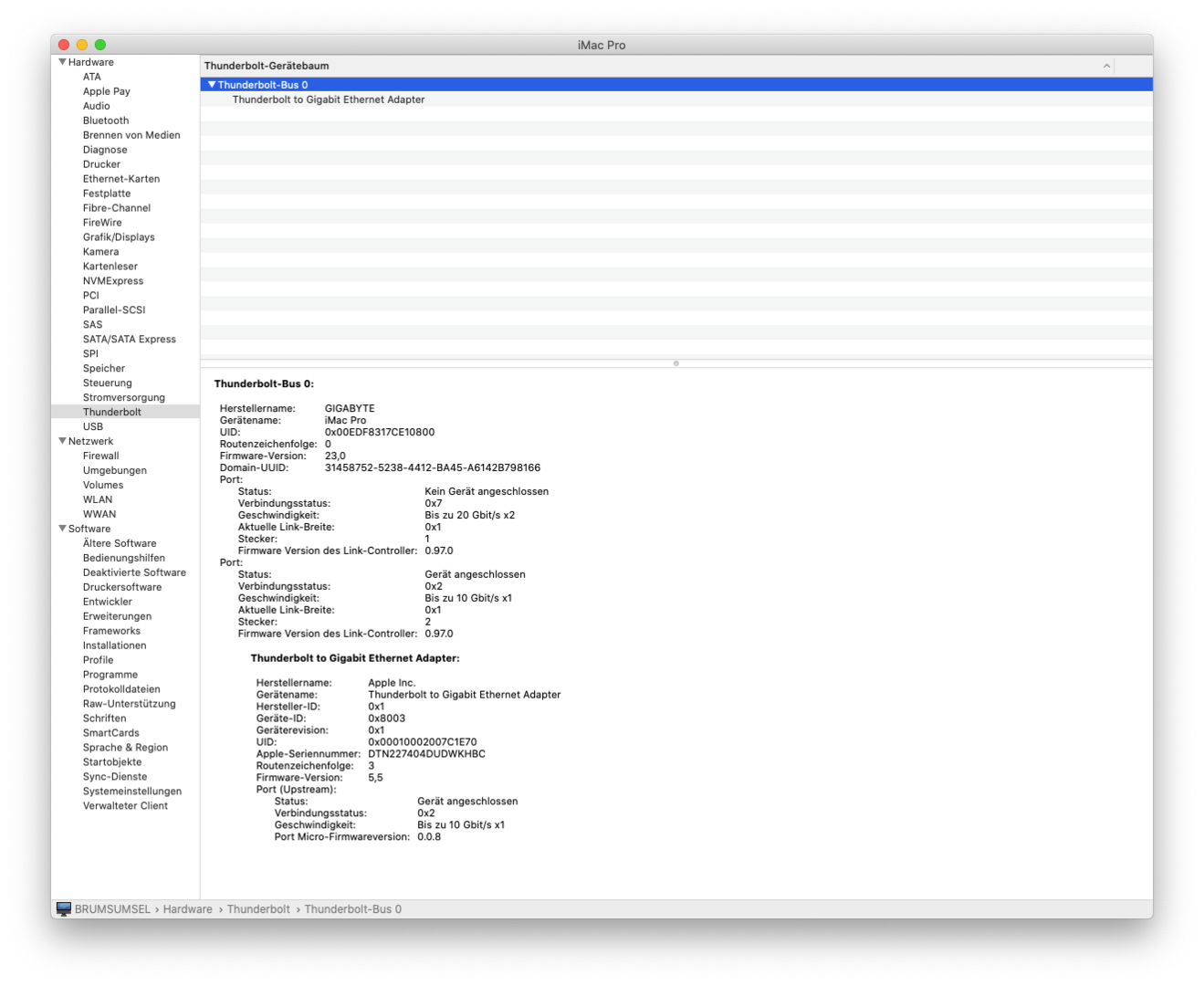The width and height of the screenshot is (1204, 986).
Task: Select Parallel-SCSI entry
Action: point(114,310)
